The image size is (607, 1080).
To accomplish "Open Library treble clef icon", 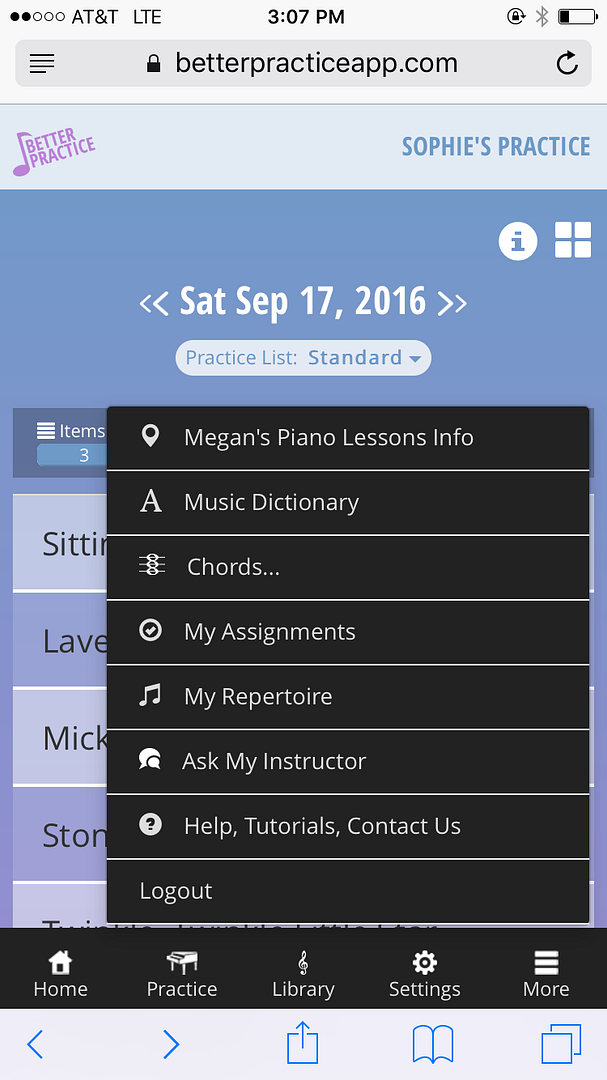I will tap(303, 973).
